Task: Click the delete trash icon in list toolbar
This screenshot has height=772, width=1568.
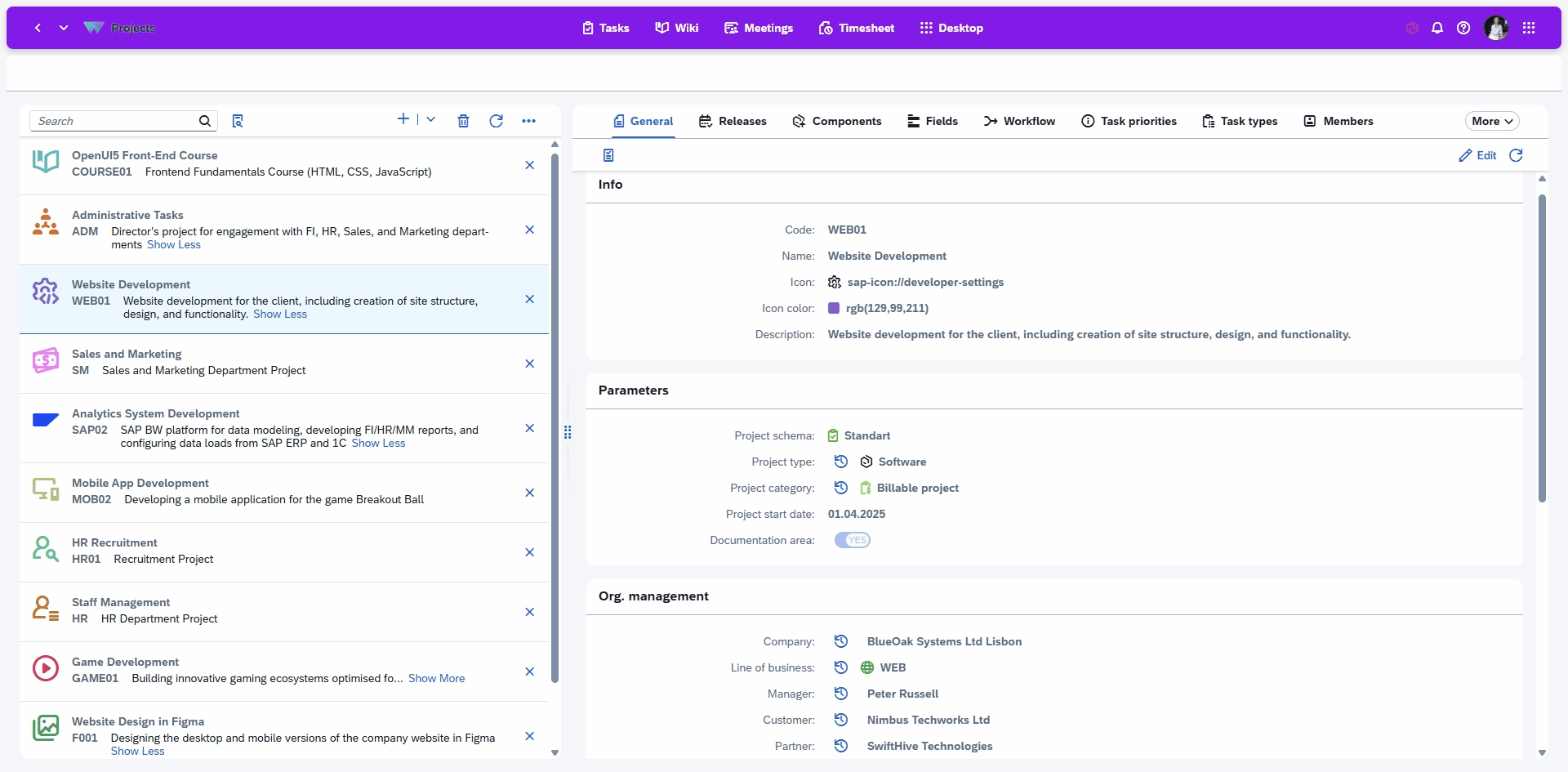Action: pos(463,121)
